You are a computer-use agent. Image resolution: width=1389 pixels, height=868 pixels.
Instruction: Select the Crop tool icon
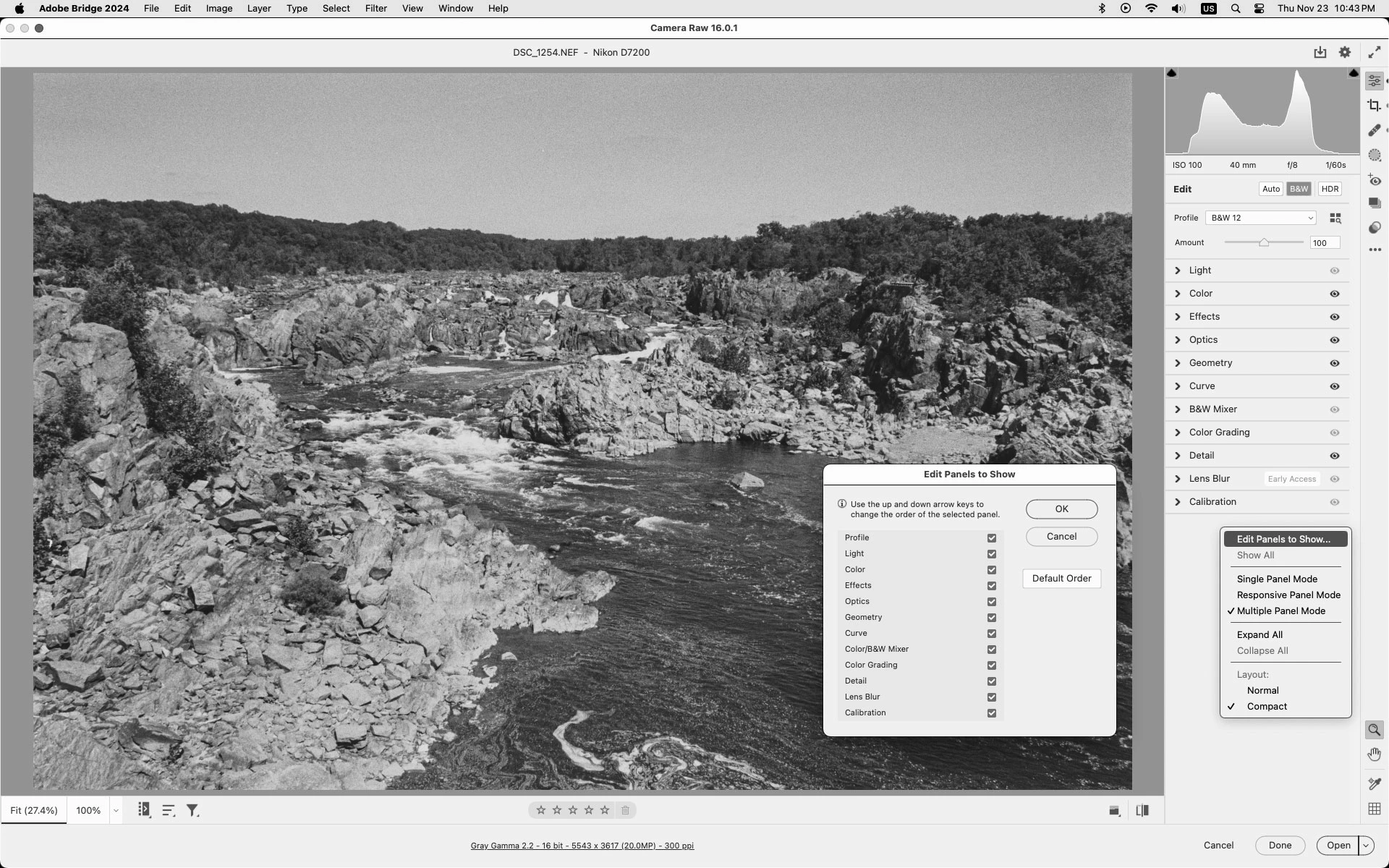tap(1374, 106)
